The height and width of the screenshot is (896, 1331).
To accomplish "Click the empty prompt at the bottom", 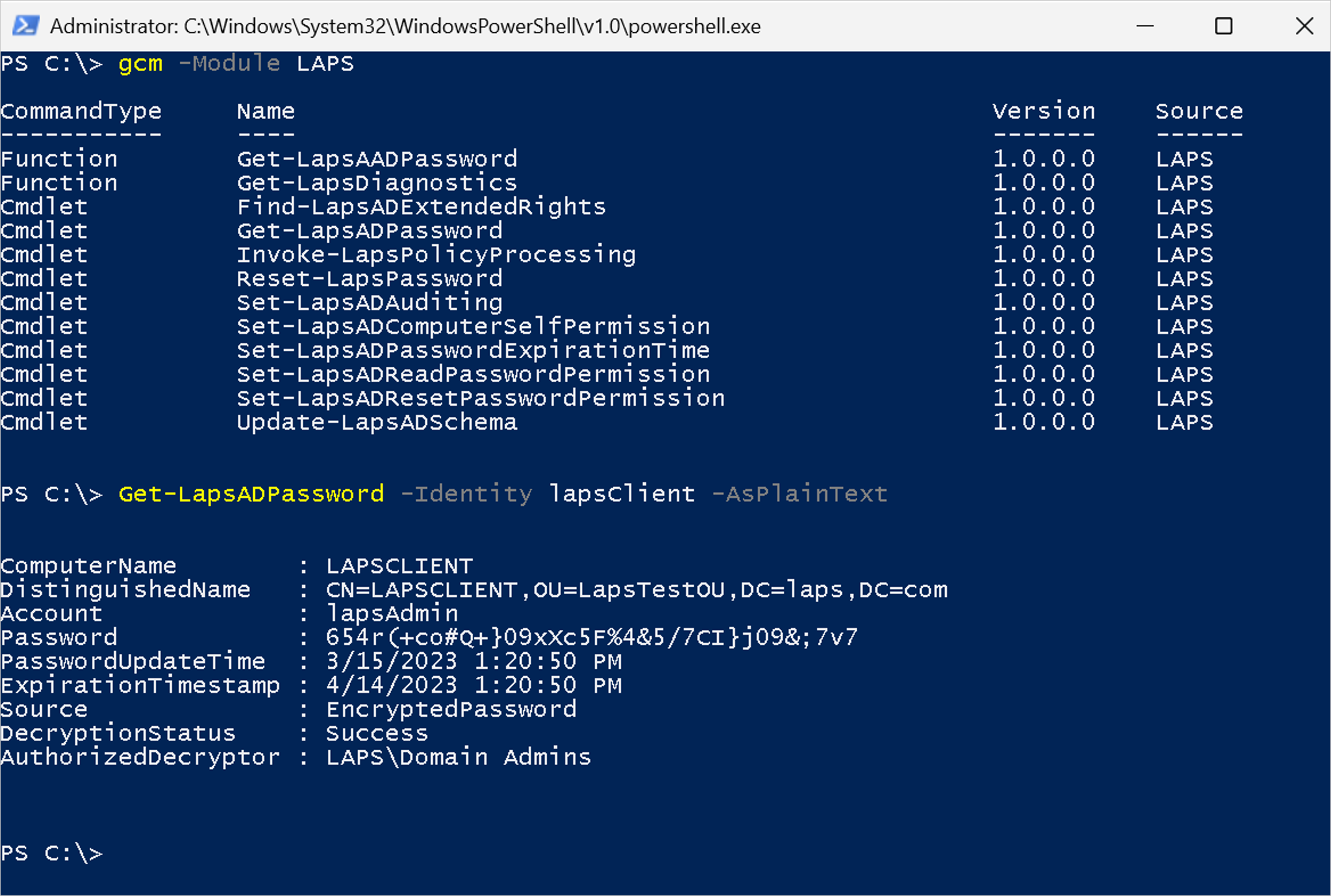I will pos(52,853).
